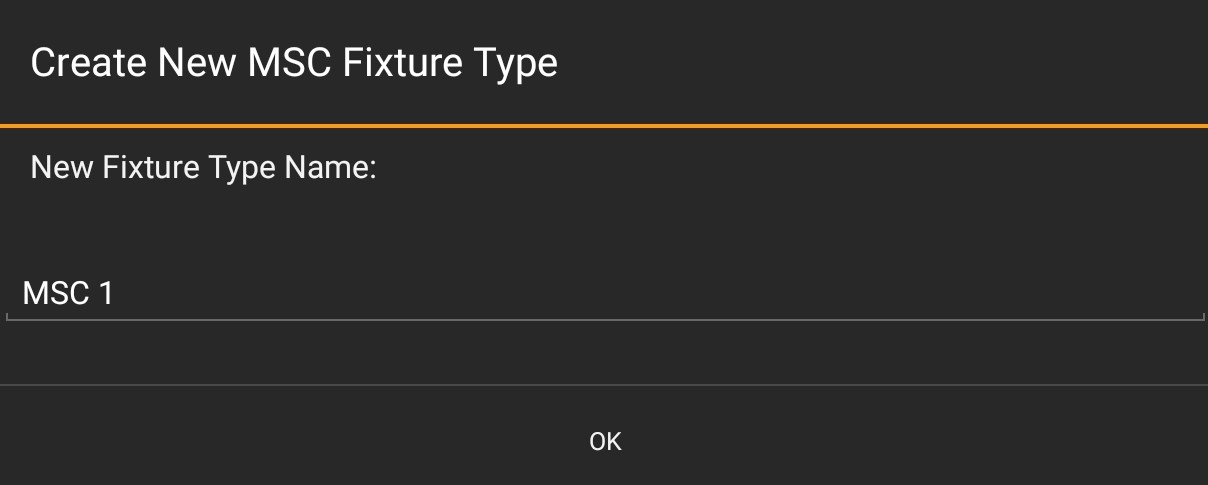Click the "MSC 1" text in the field

(x=68, y=294)
